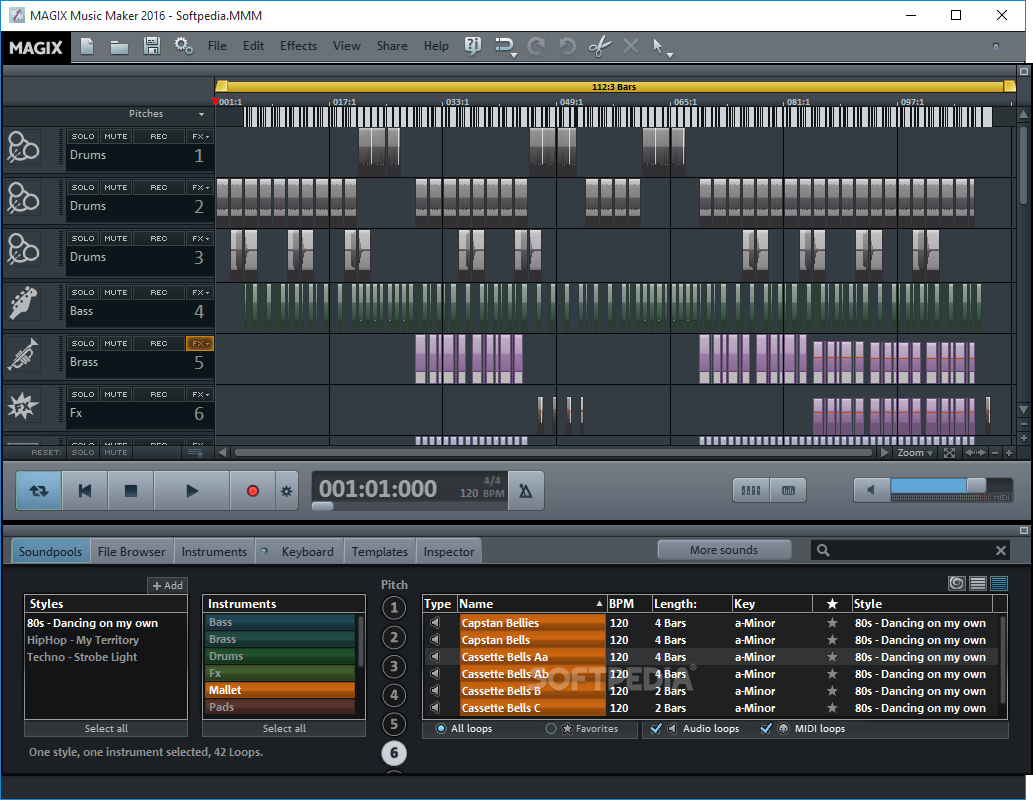Click Select all under Styles
Image resolution: width=1033 pixels, height=800 pixels.
[106, 728]
